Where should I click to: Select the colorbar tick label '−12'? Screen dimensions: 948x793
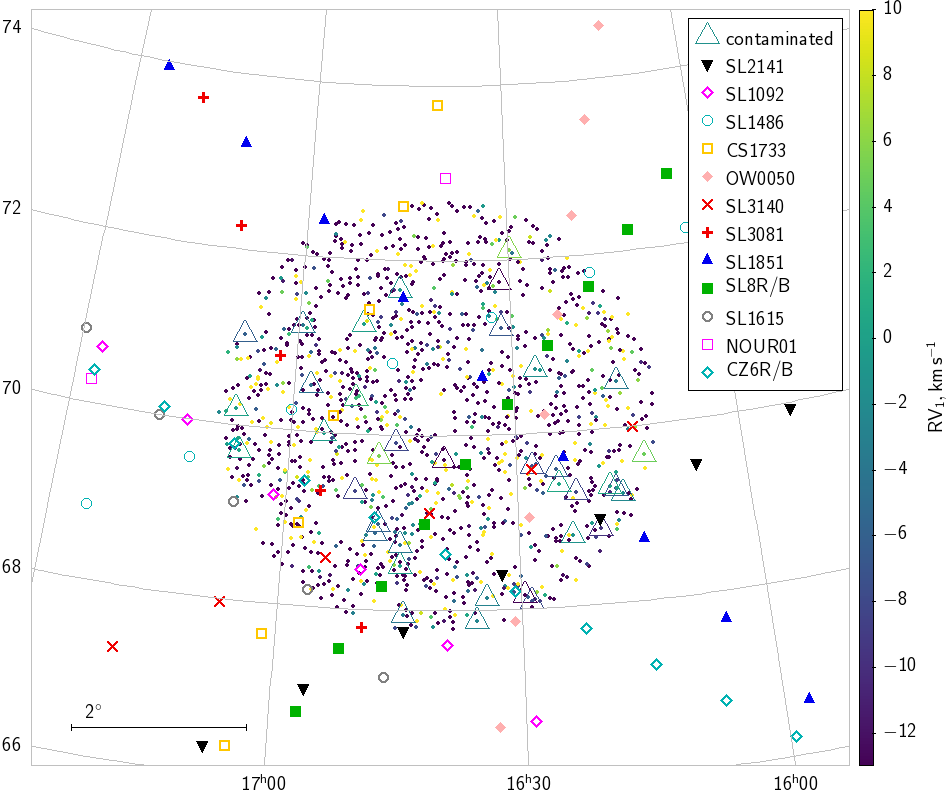click(900, 731)
